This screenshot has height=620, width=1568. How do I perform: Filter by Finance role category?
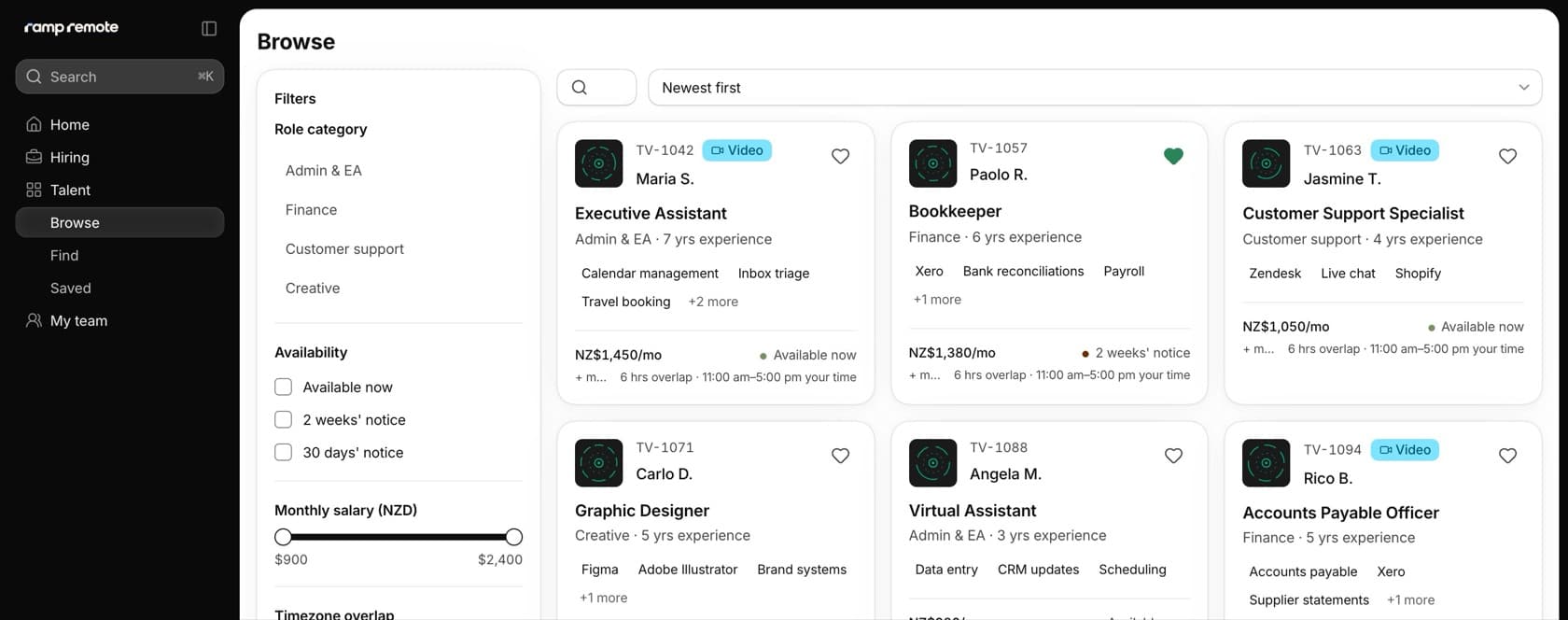pyautogui.click(x=311, y=210)
